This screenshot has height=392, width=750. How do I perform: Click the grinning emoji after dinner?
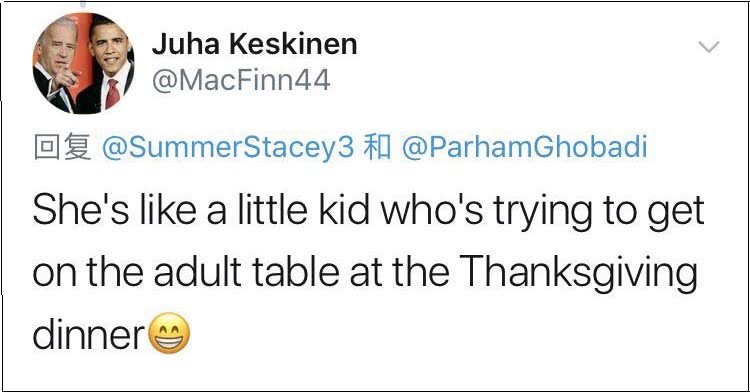[169, 333]
